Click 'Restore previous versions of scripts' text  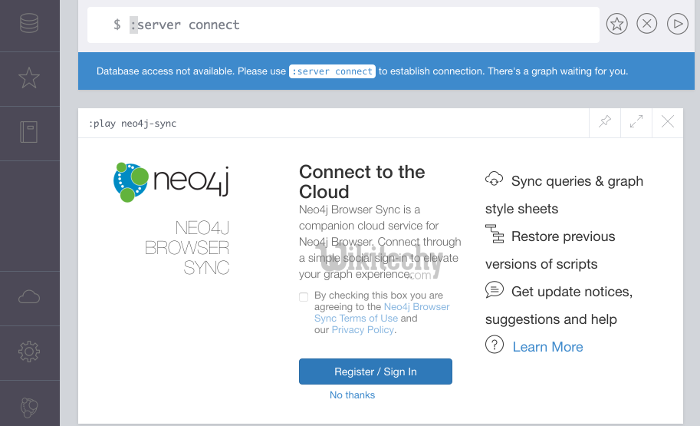pyautogui.click(x=550, y=250)
